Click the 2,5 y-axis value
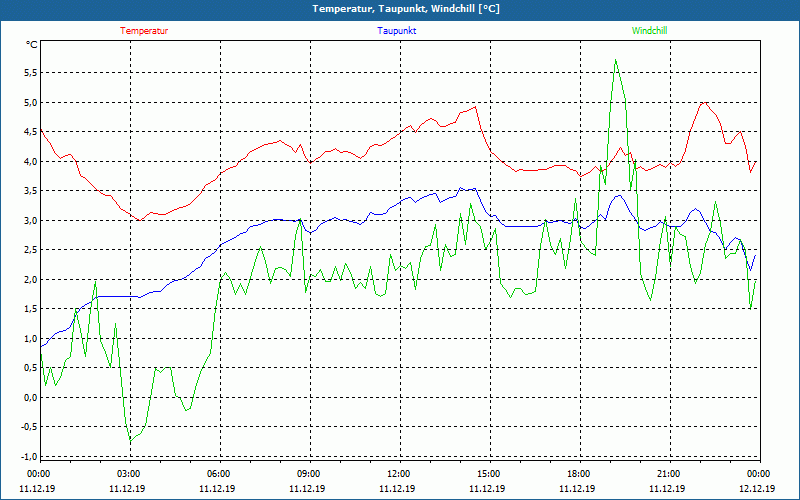Viewport: 800px width, 500px height. (x=31, y=250)
